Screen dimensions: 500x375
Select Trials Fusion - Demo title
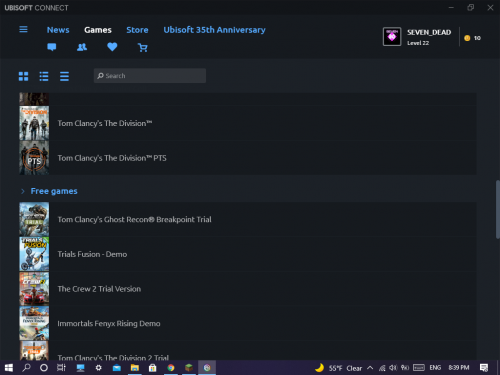pos(92,254)
